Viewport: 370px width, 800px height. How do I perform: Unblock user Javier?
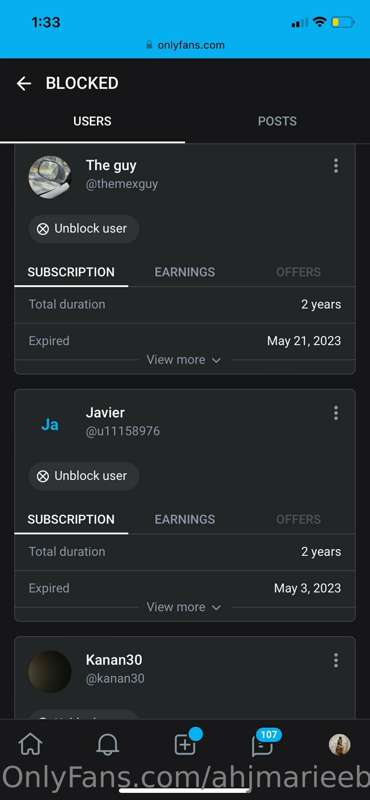[x=83, y=476]
